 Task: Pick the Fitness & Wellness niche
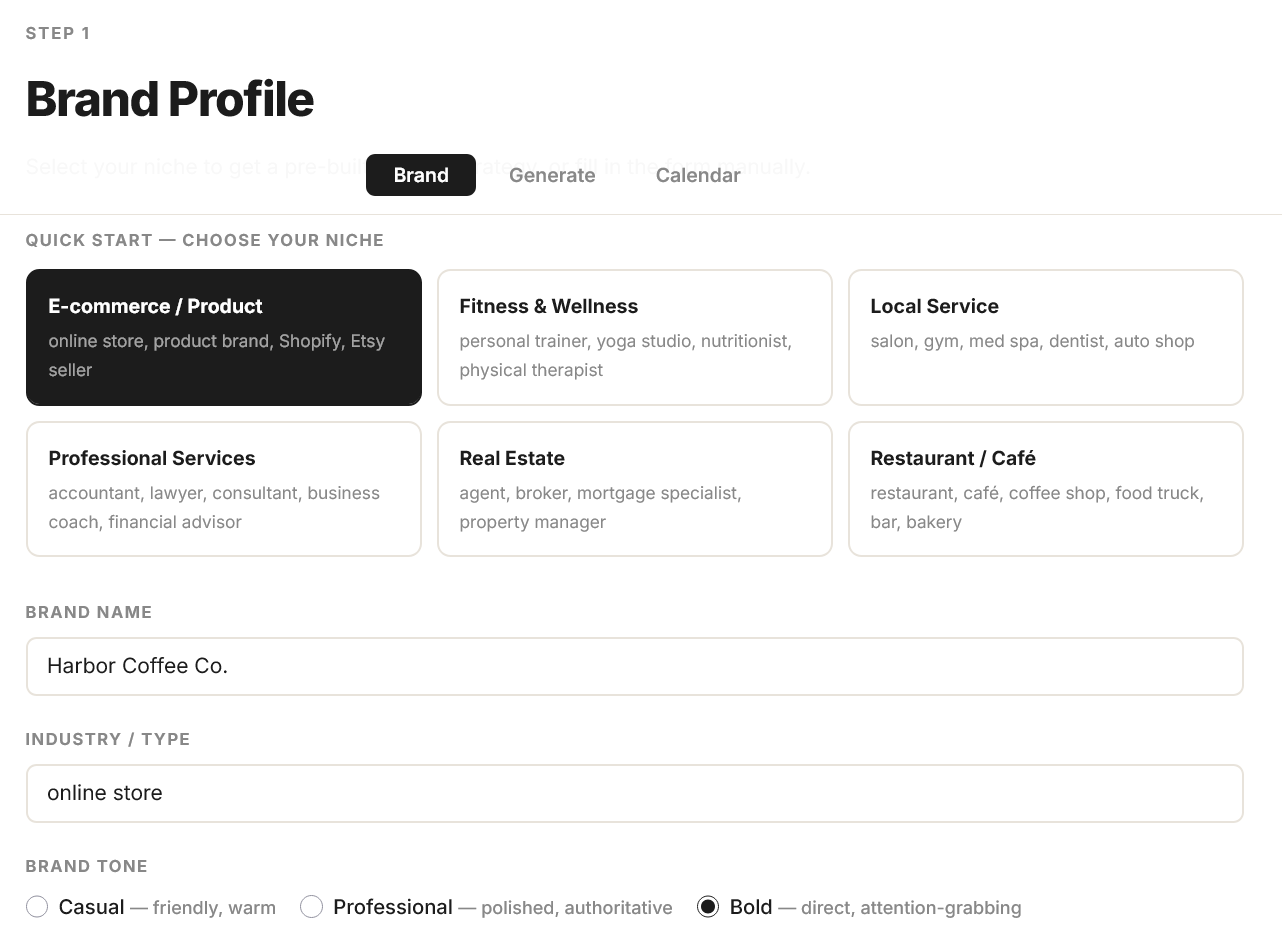click(635, 337)
